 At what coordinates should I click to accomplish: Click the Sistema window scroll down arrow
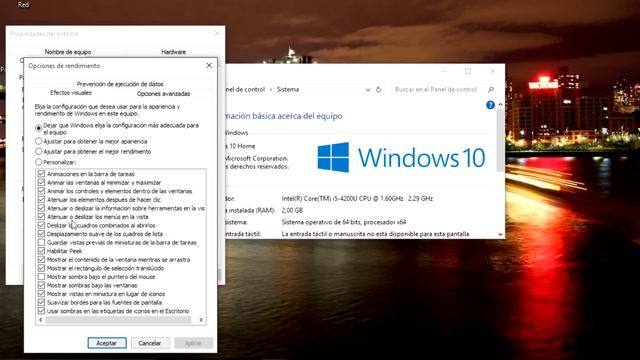point(500,234)
